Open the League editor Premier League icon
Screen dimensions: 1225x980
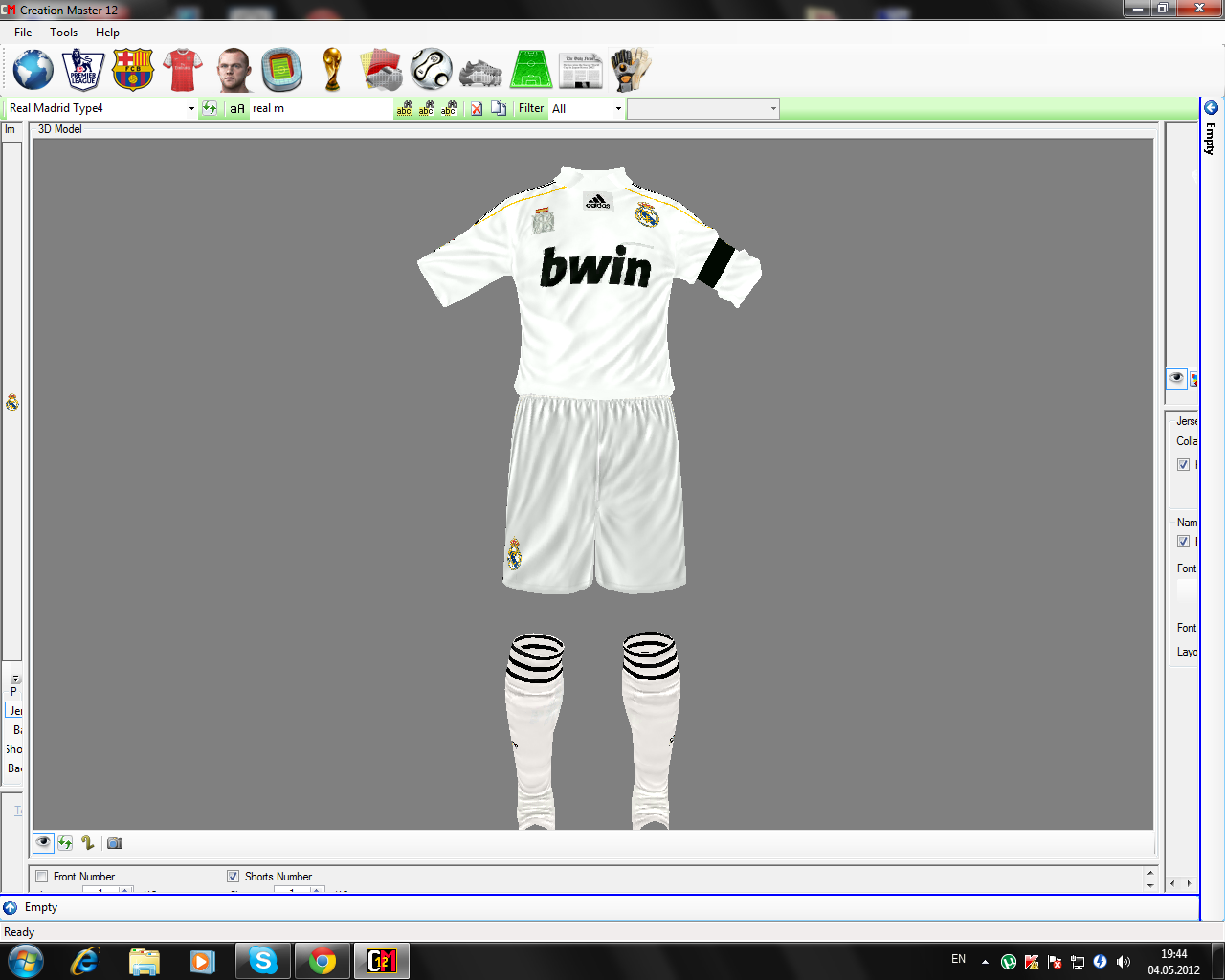tap(83, 70)
